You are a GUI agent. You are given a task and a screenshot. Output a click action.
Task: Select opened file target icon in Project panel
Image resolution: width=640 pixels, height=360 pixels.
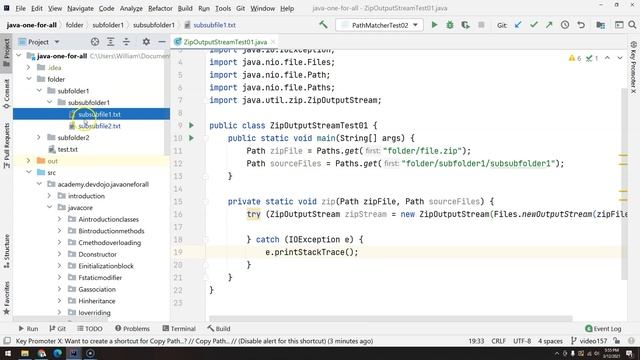pyautogui.click(x=95, y=42)
